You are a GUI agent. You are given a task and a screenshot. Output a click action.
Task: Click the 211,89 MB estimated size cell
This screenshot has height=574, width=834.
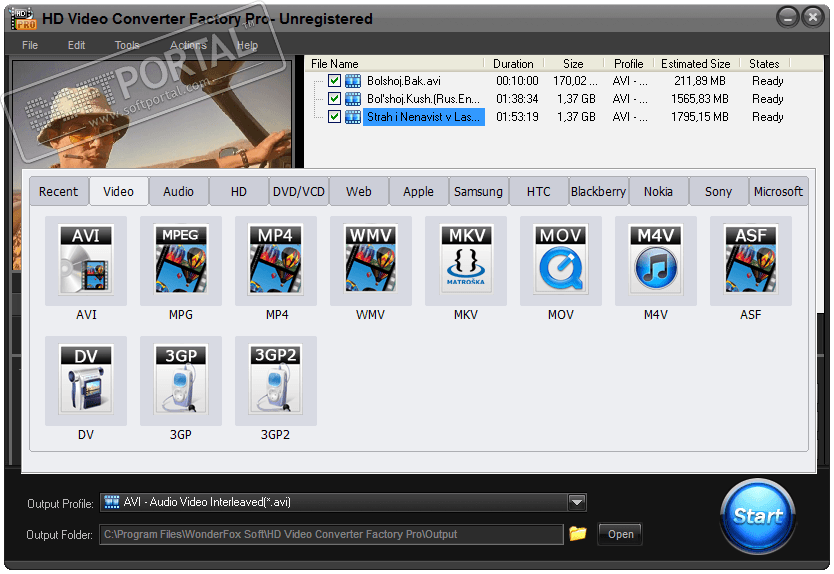point(699,81)
